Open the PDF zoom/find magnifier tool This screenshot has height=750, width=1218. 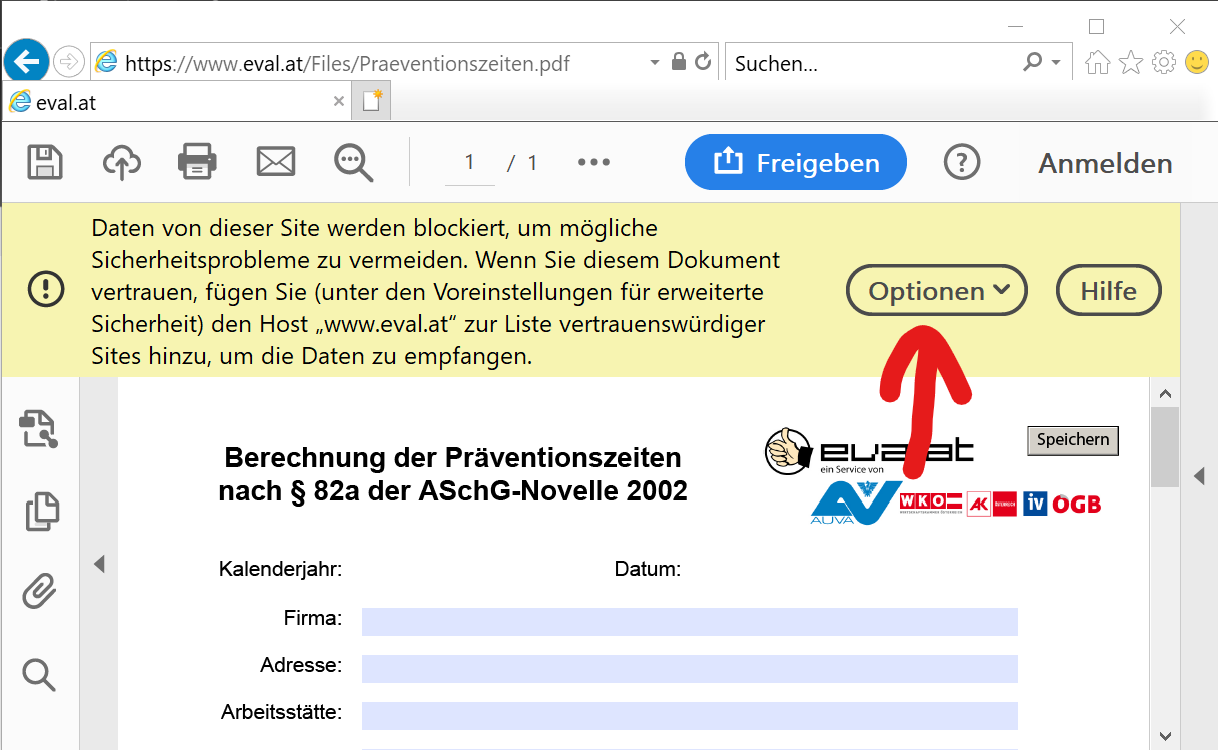point(353,163)
